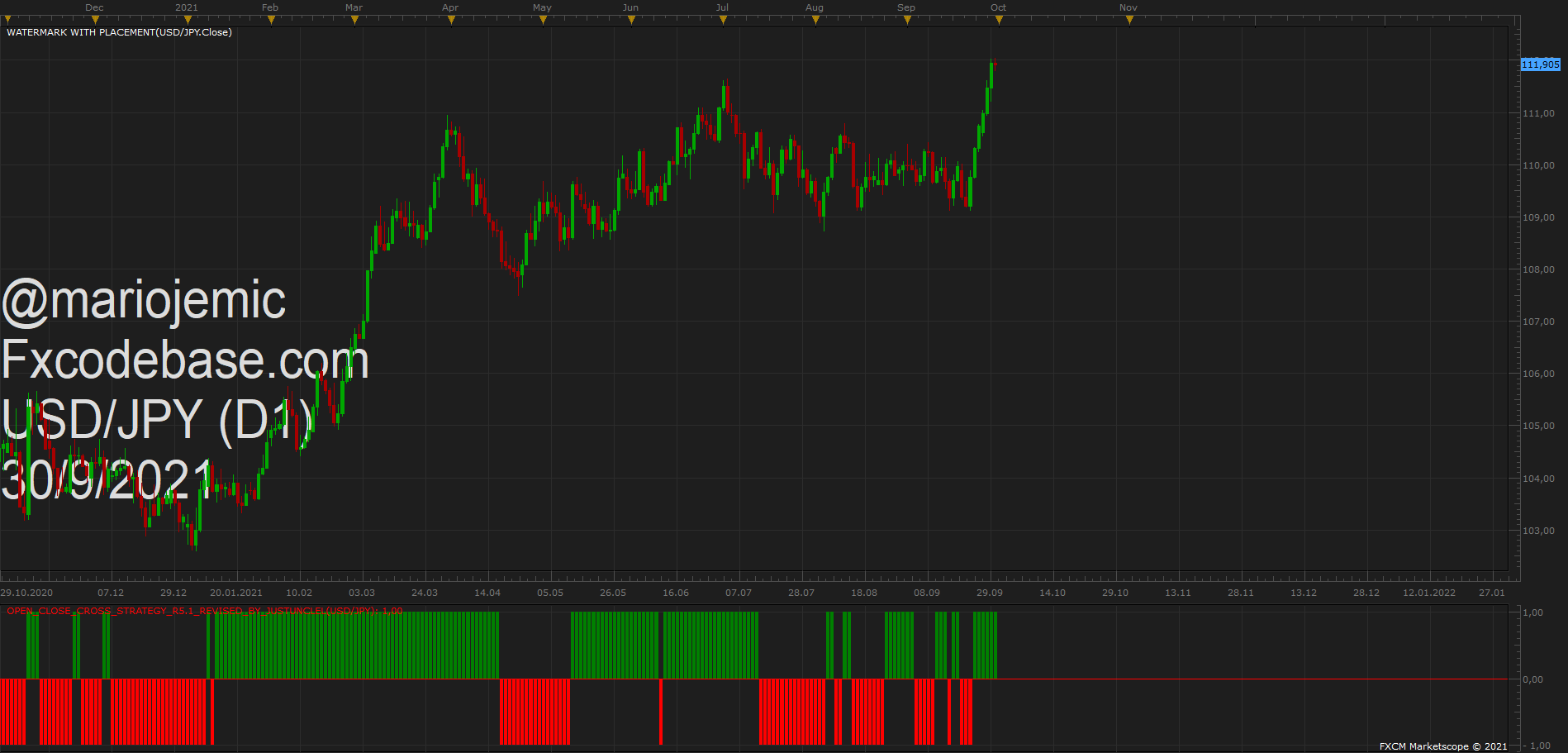Click the 14.10 date axis label
Screen dimensions: 1568x753
[1052, 593]
